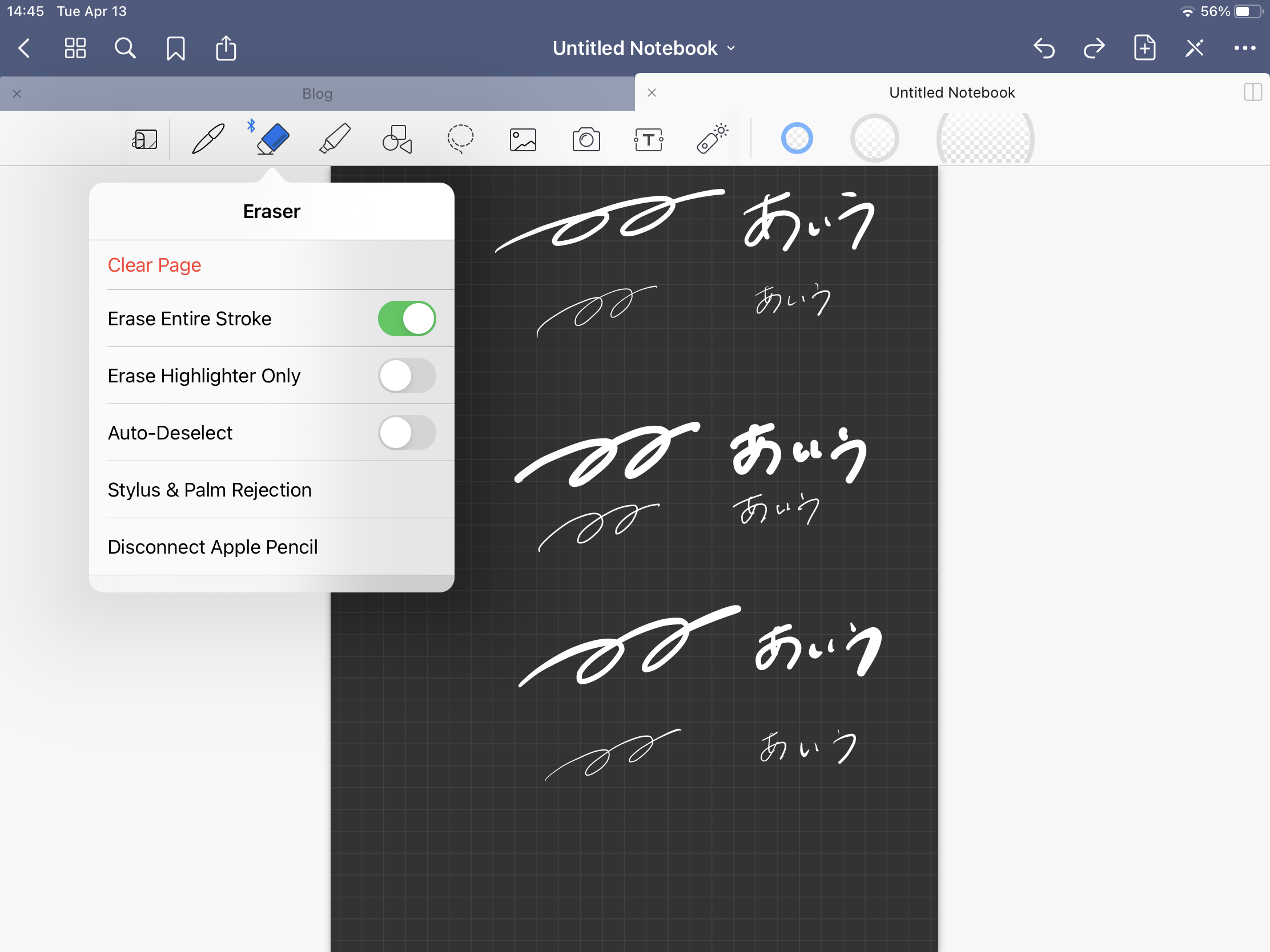Switch to the Blog tab
Screen dimensions: 1270x952
[317, 94]
